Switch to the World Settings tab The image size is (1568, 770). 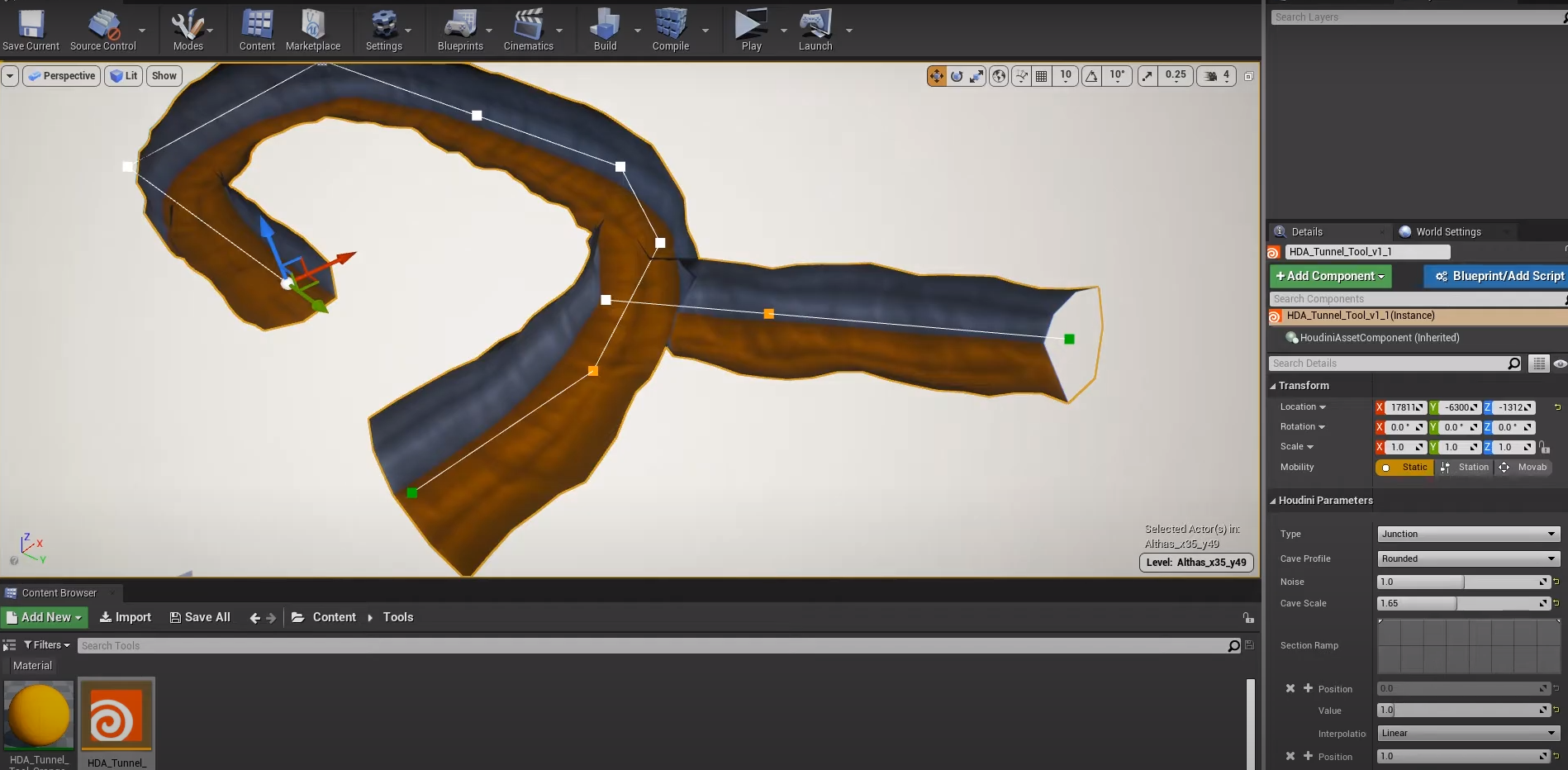click(x=1448, y=232)
